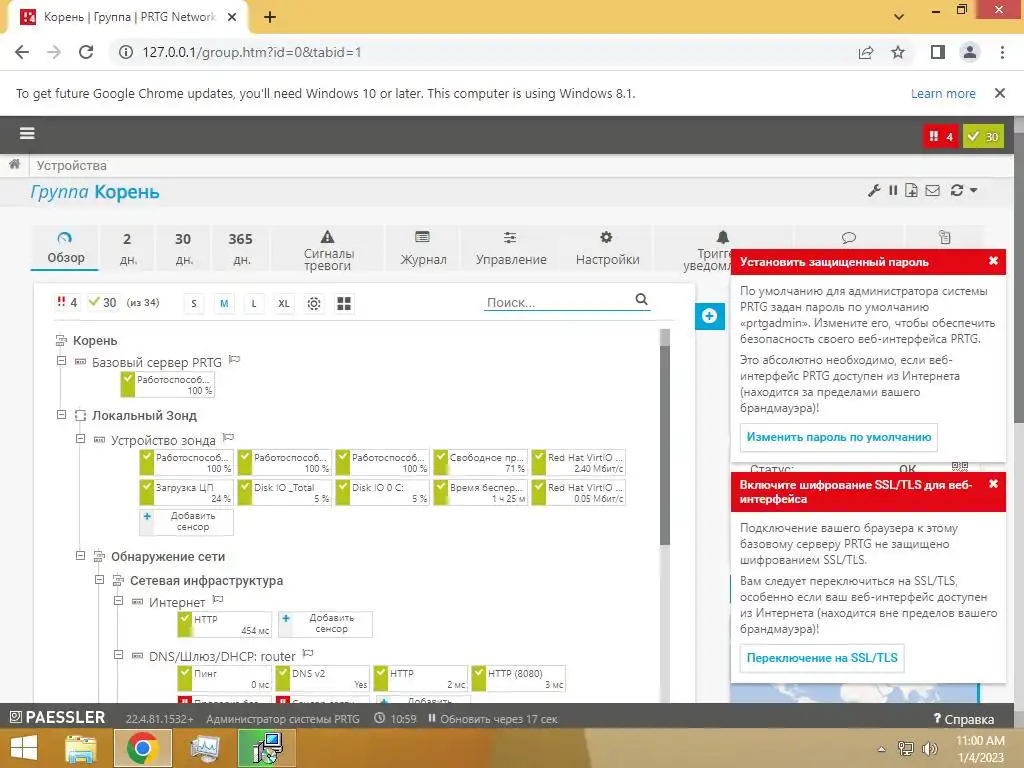The height and width of the screenshot is (768, 1024).
Task: Open the 365 дн. tab
Action: pyautogui.click(x=241, y=248)
